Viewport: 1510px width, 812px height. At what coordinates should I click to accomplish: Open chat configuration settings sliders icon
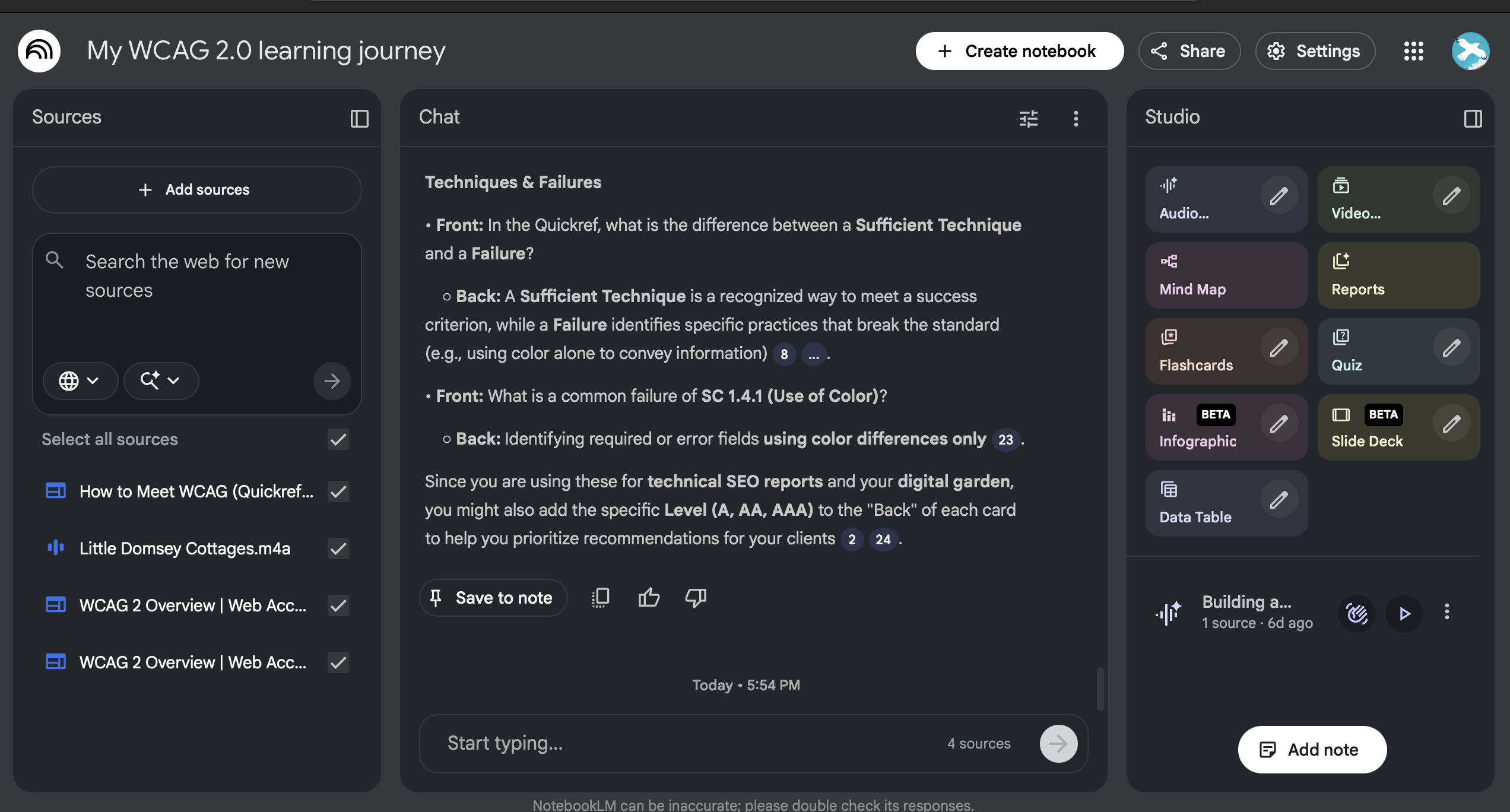(x=1028, y=119)
